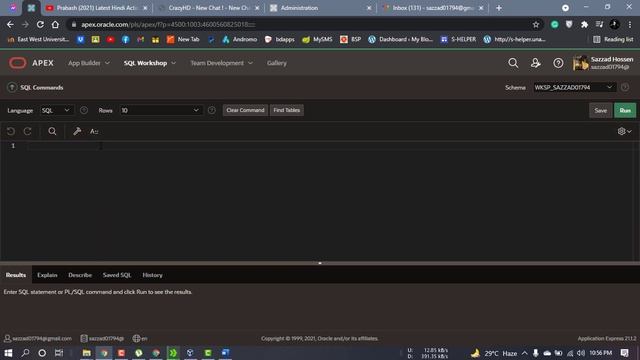The width and height of the screenshot is (640, 360).
Task: Undo last edit in editor toolbar
Action: tap(11, 131)
